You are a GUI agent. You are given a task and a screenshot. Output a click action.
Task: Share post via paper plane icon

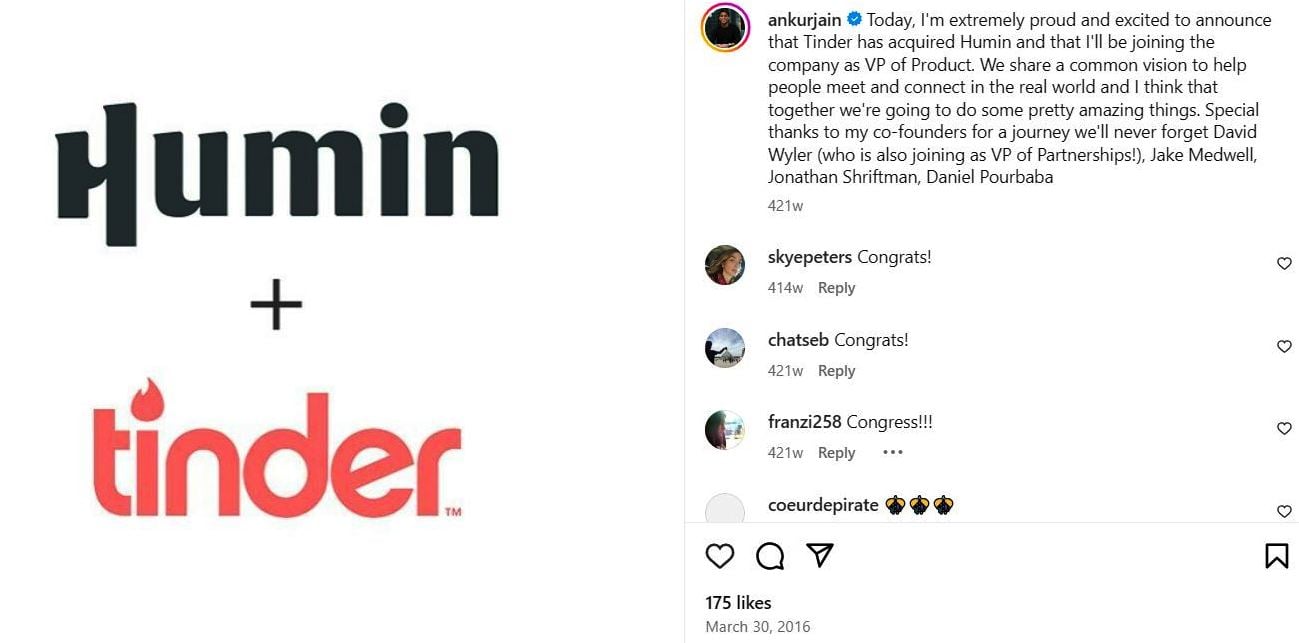tap(820, 556)
